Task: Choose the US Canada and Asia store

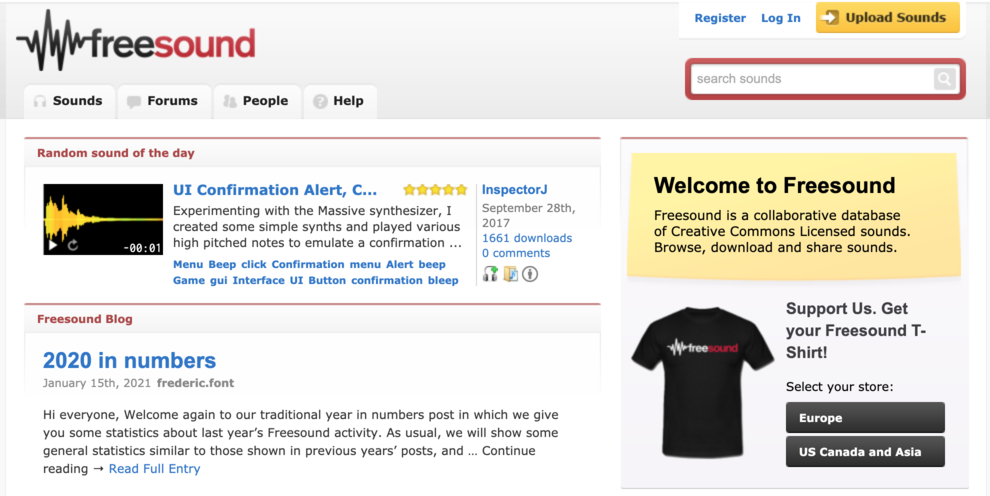Action: pyautogui.click(x=865, y=451)
